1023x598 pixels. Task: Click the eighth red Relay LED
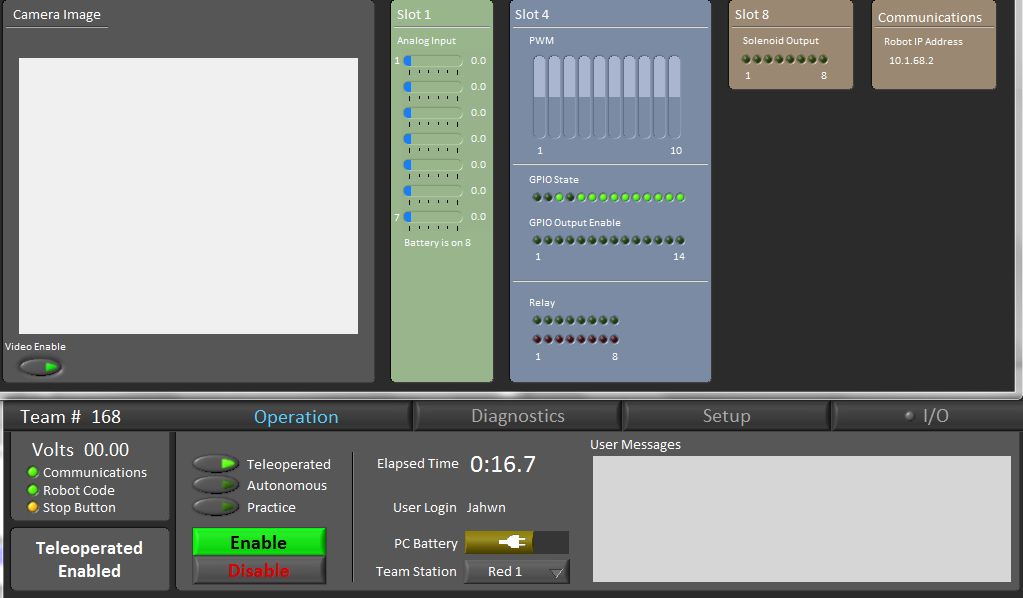tap(614, 339)
